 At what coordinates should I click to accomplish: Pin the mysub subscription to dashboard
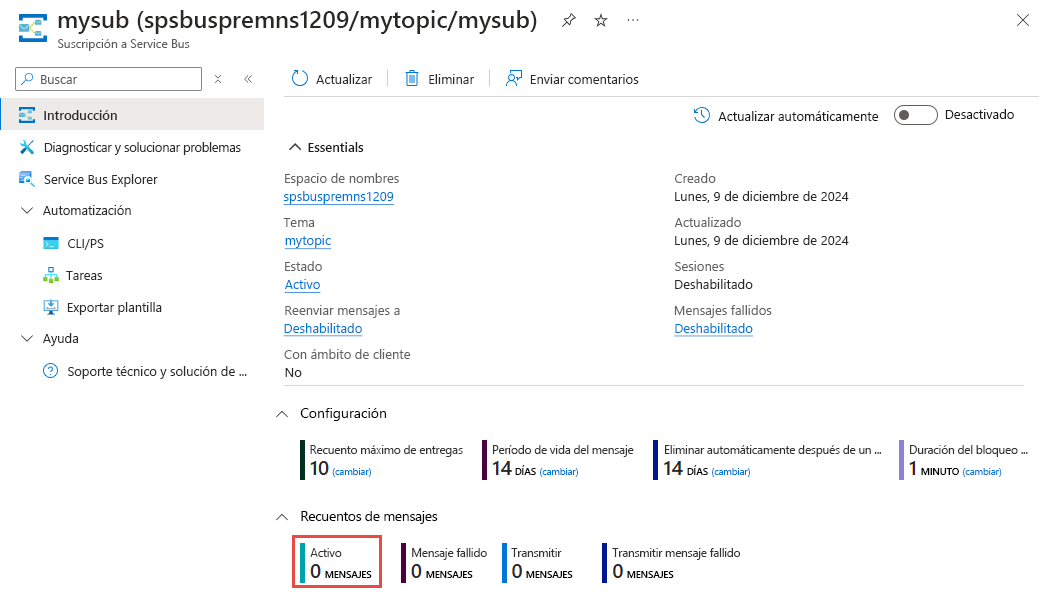tap(568, 21)
